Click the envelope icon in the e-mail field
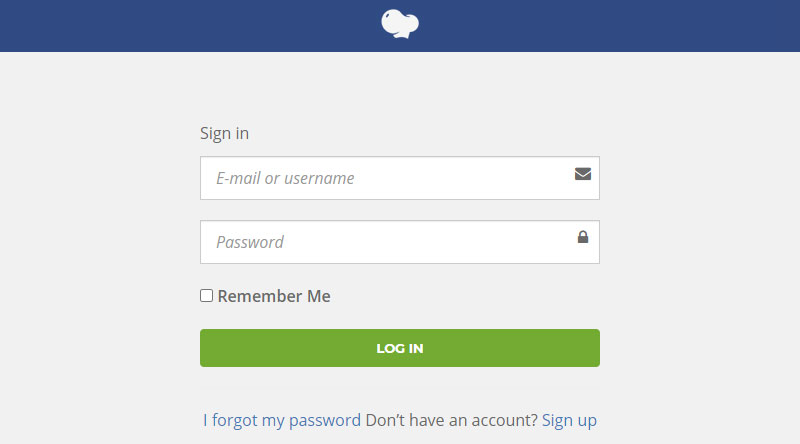 [583, 174]
